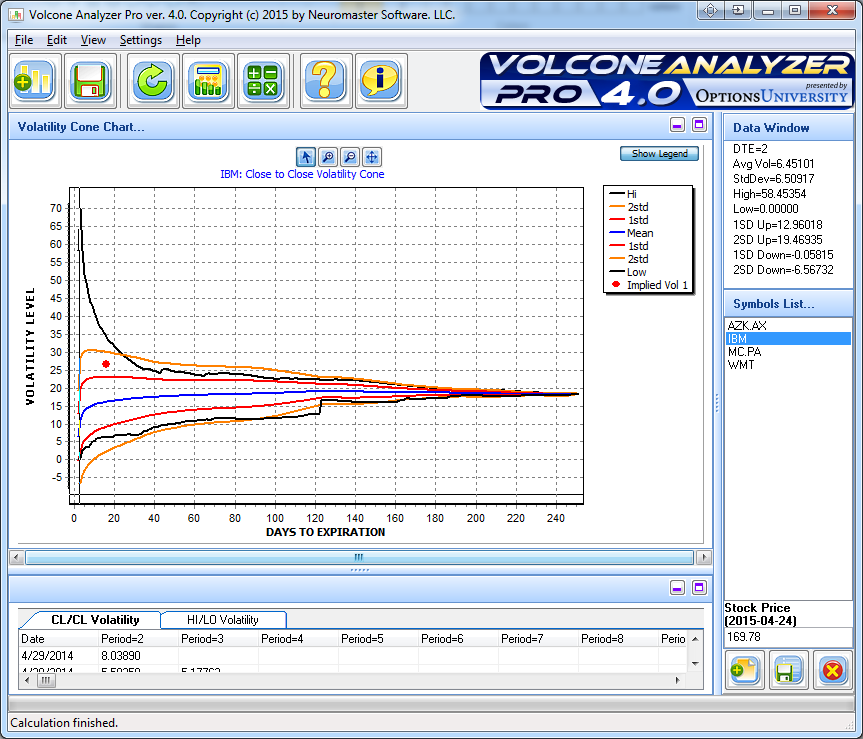Maximize the volatility data table panel
Image resolution: width=863 pixels, height=739 pixels.
coord(700,588)
